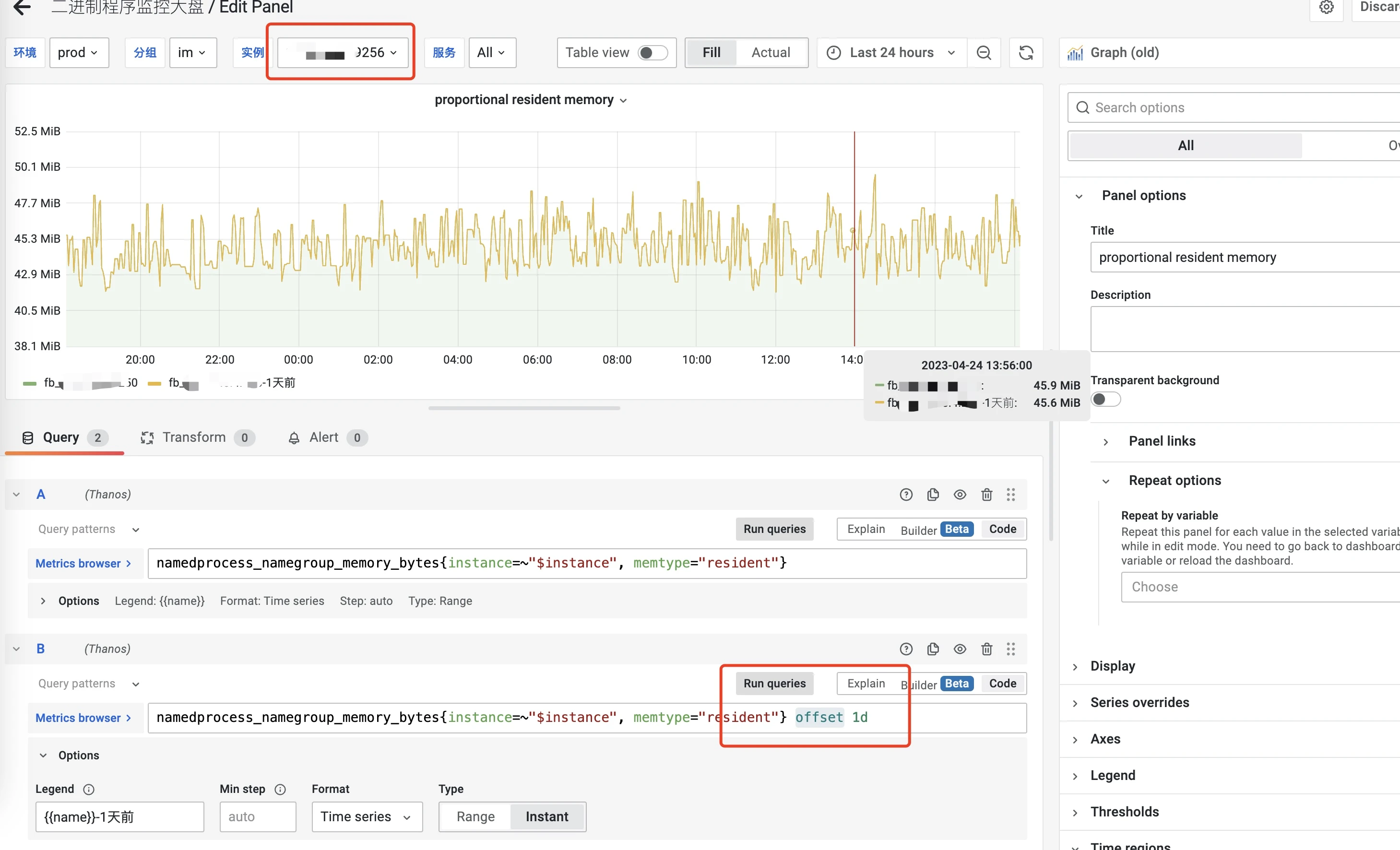Open the Transform tab
1400x850 pixels.
click(197, 437)
